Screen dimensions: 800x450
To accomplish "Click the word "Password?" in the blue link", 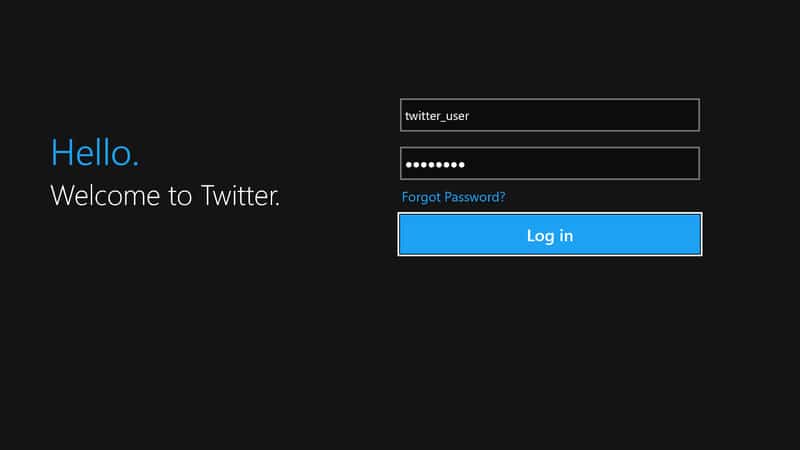I will click(x=476, y=197).
